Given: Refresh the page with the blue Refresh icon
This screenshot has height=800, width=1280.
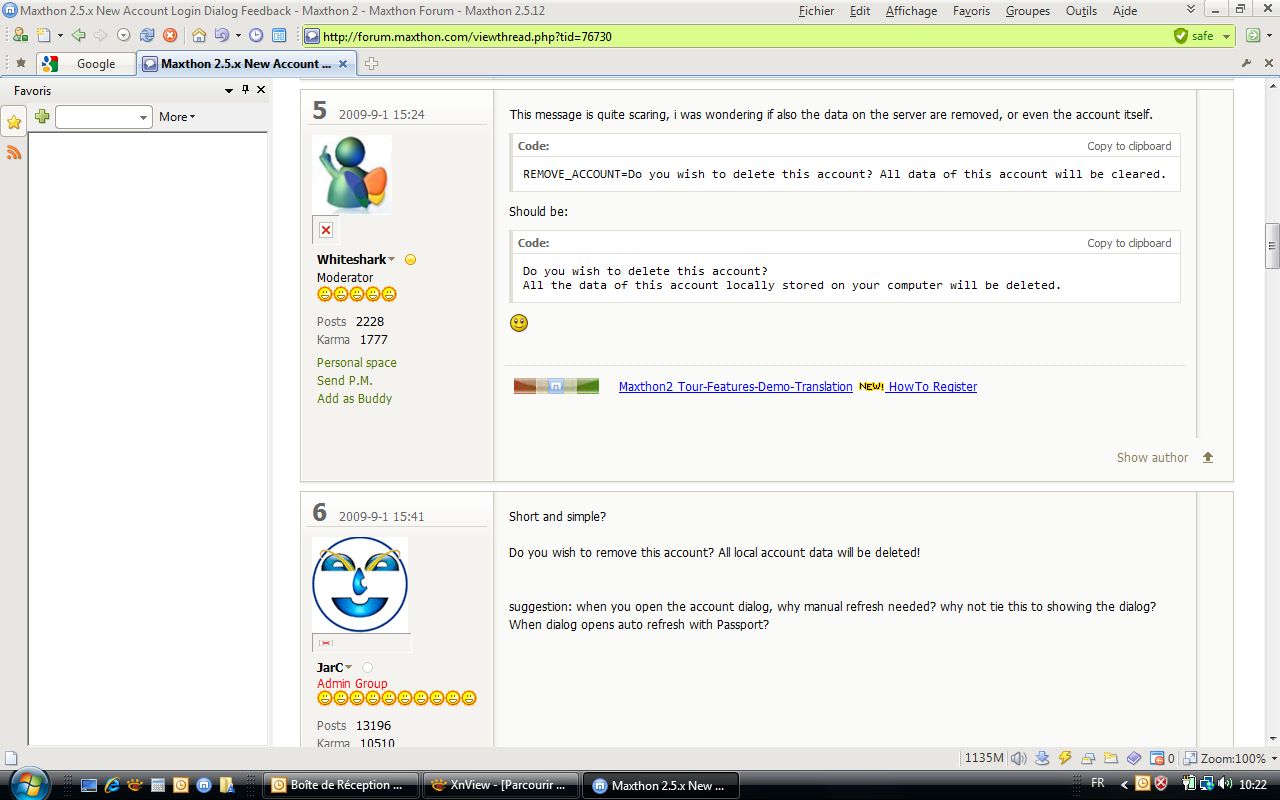Looking at the screenshot, I should click(146, 35).
